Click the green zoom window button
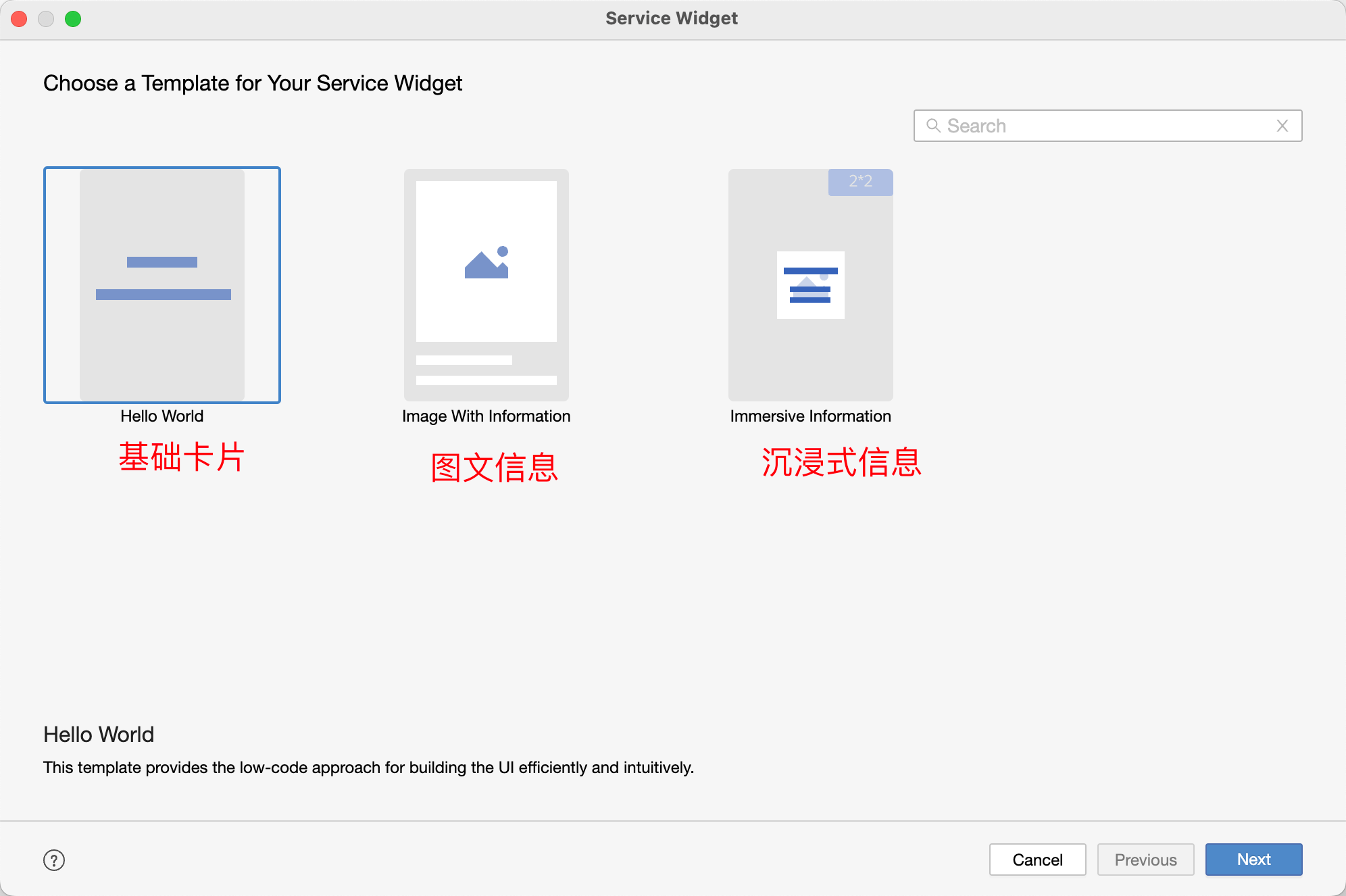 pos(73,19)
